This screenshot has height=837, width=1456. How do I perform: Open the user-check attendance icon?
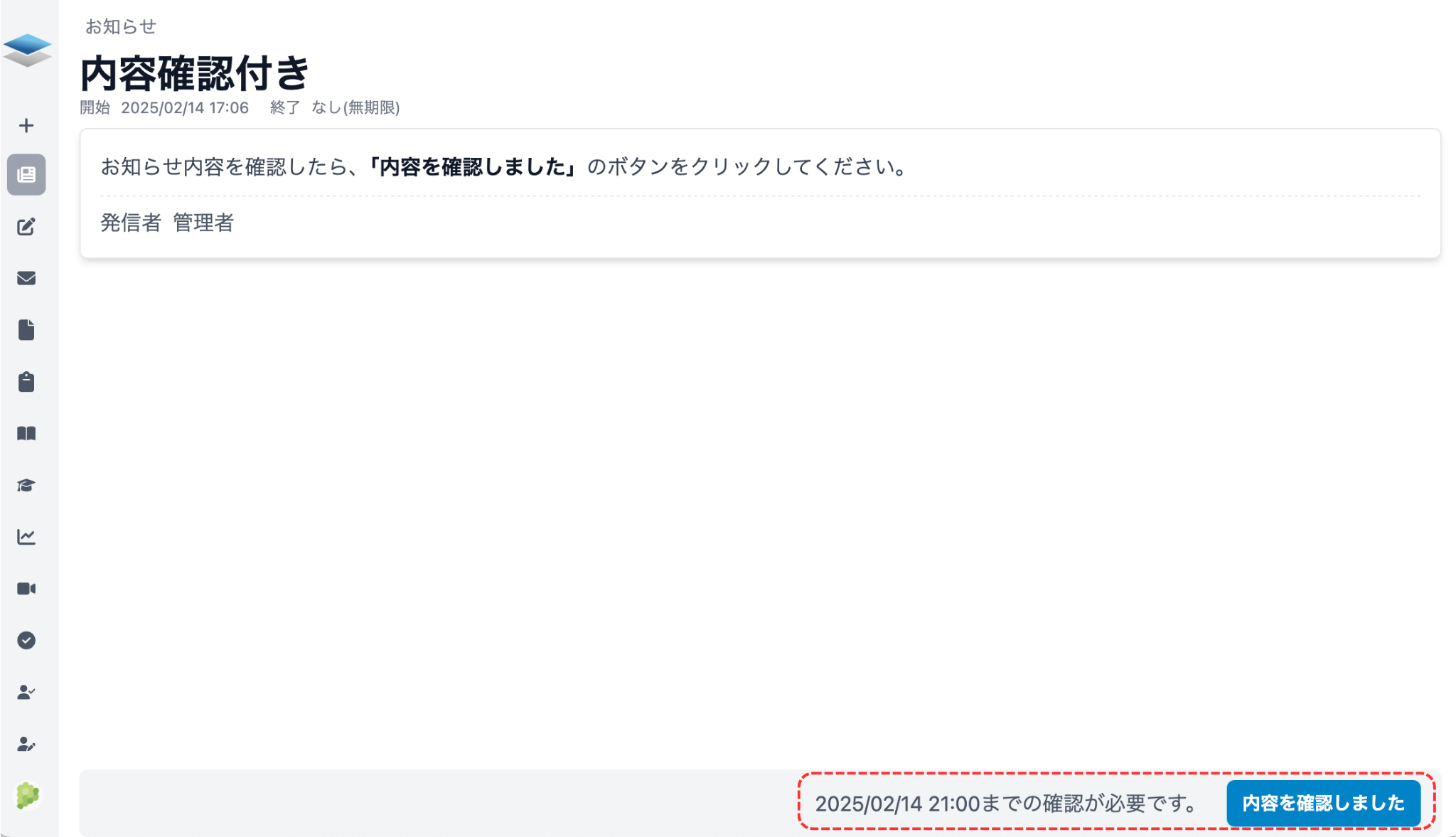tap(27, 692)
